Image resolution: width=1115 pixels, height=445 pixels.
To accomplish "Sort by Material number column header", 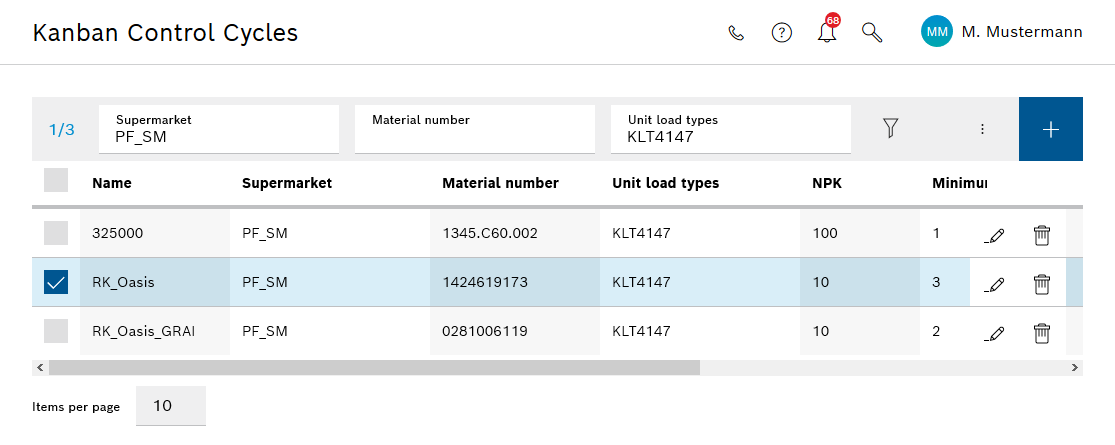I will pyautogui.click(x=501, y=183).
